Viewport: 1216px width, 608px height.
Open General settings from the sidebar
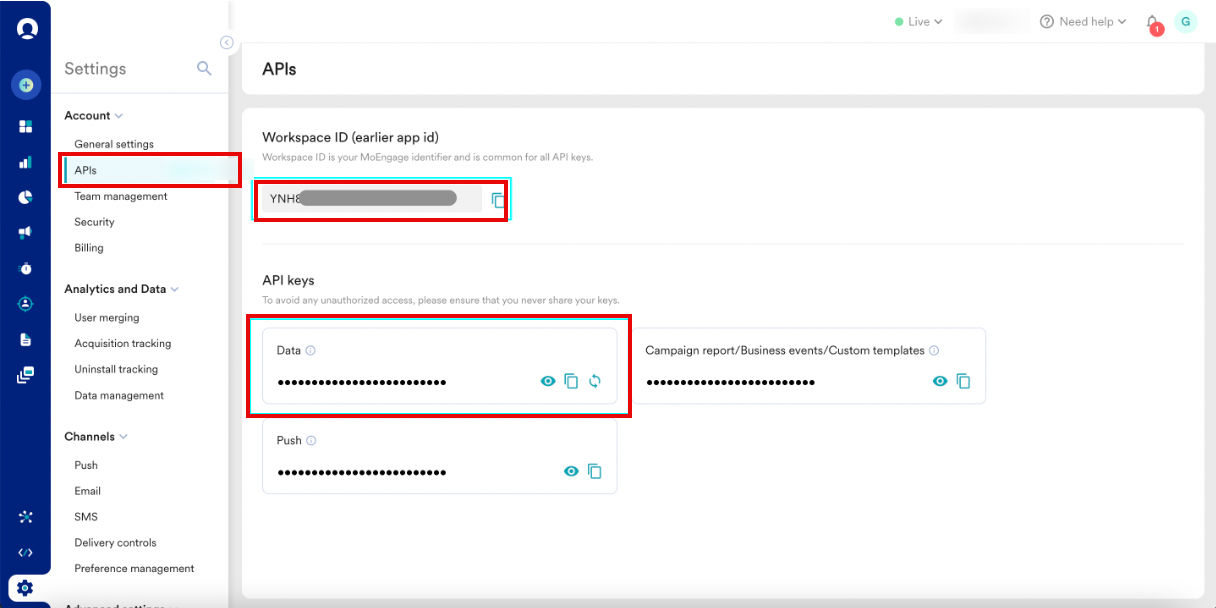(x=114, y=144)
